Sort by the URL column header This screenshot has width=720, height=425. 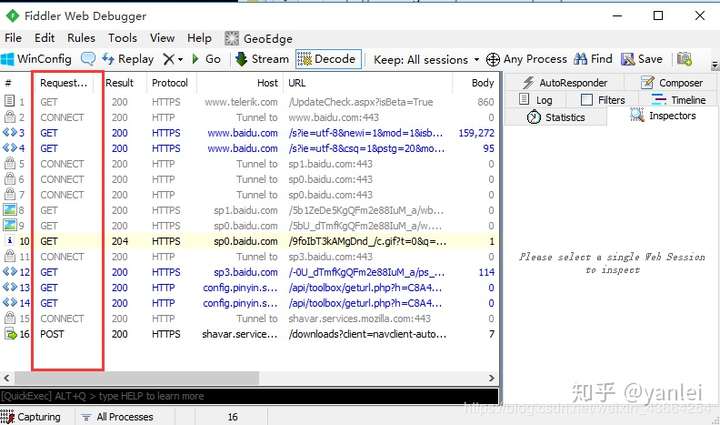297,83
